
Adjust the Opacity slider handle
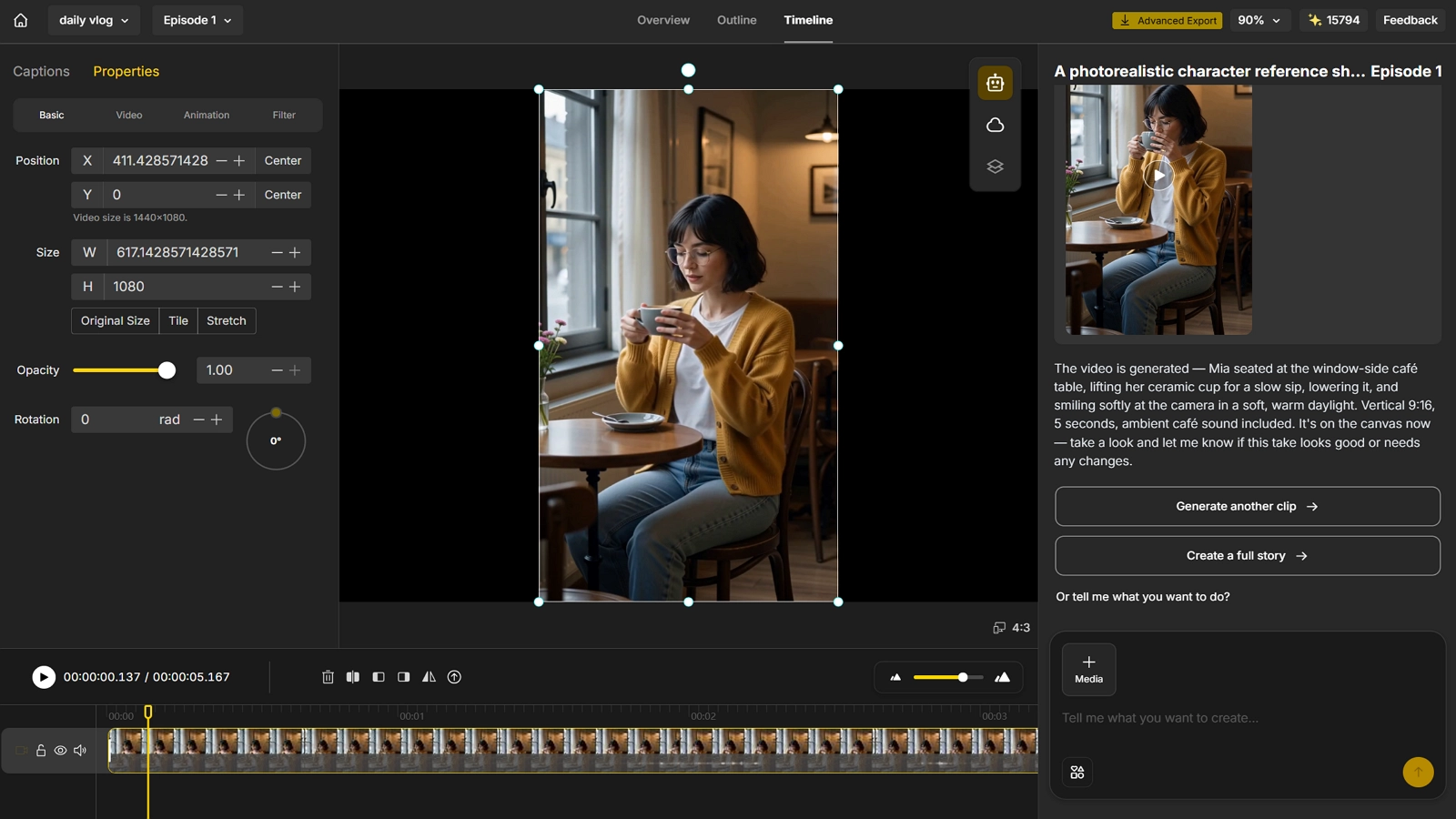167,370
